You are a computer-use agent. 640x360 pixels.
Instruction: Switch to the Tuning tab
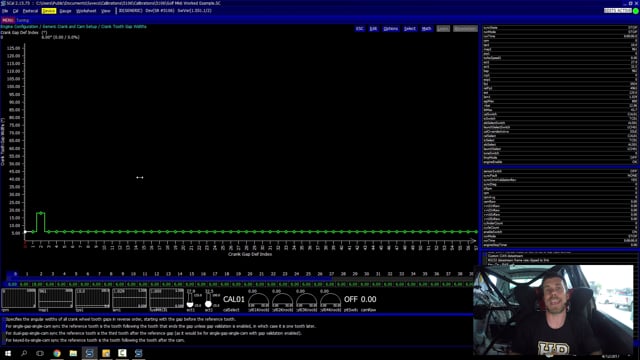click(22, 20)
